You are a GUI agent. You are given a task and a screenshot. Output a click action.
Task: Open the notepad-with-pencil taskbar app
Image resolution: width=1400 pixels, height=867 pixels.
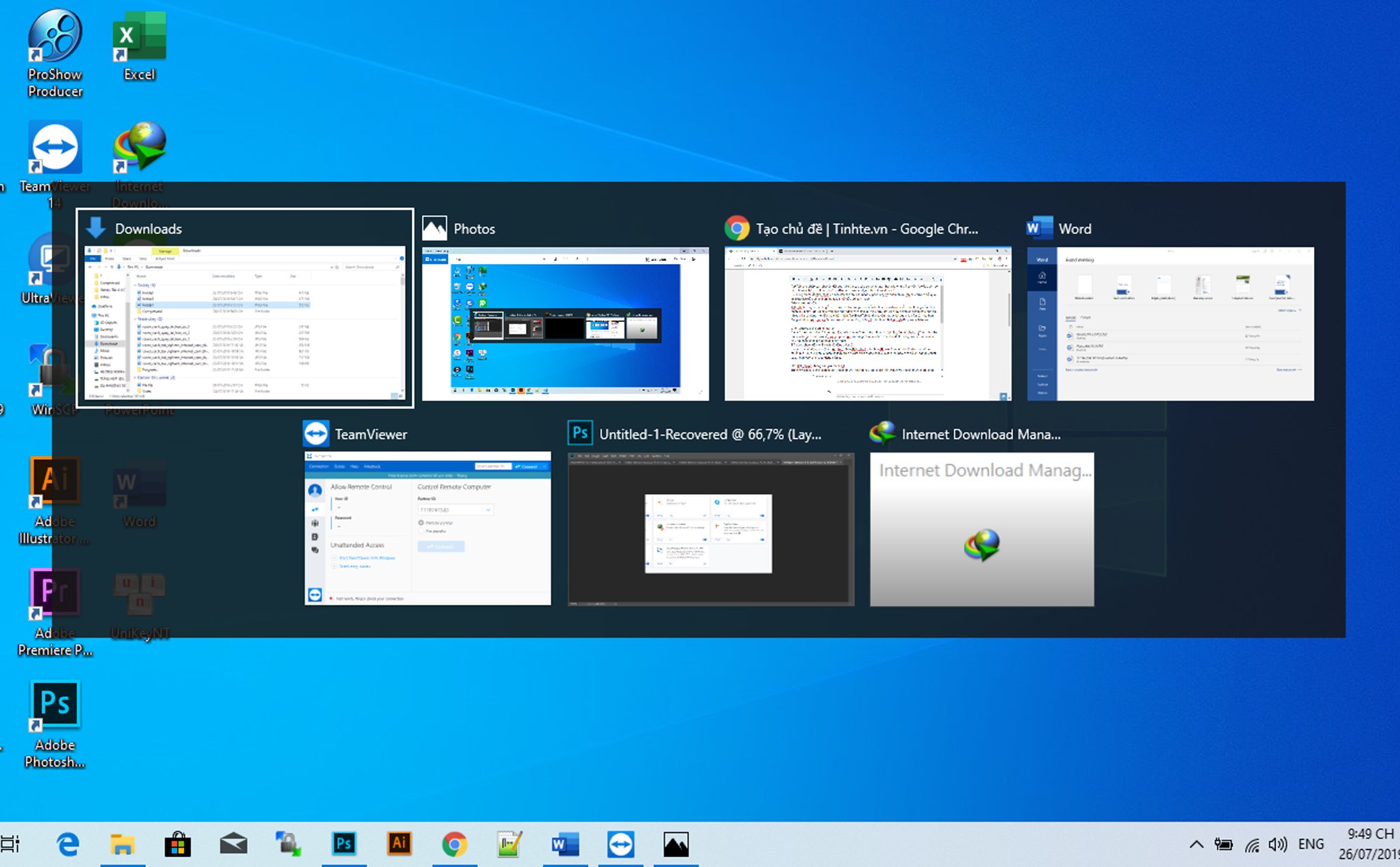510,845
